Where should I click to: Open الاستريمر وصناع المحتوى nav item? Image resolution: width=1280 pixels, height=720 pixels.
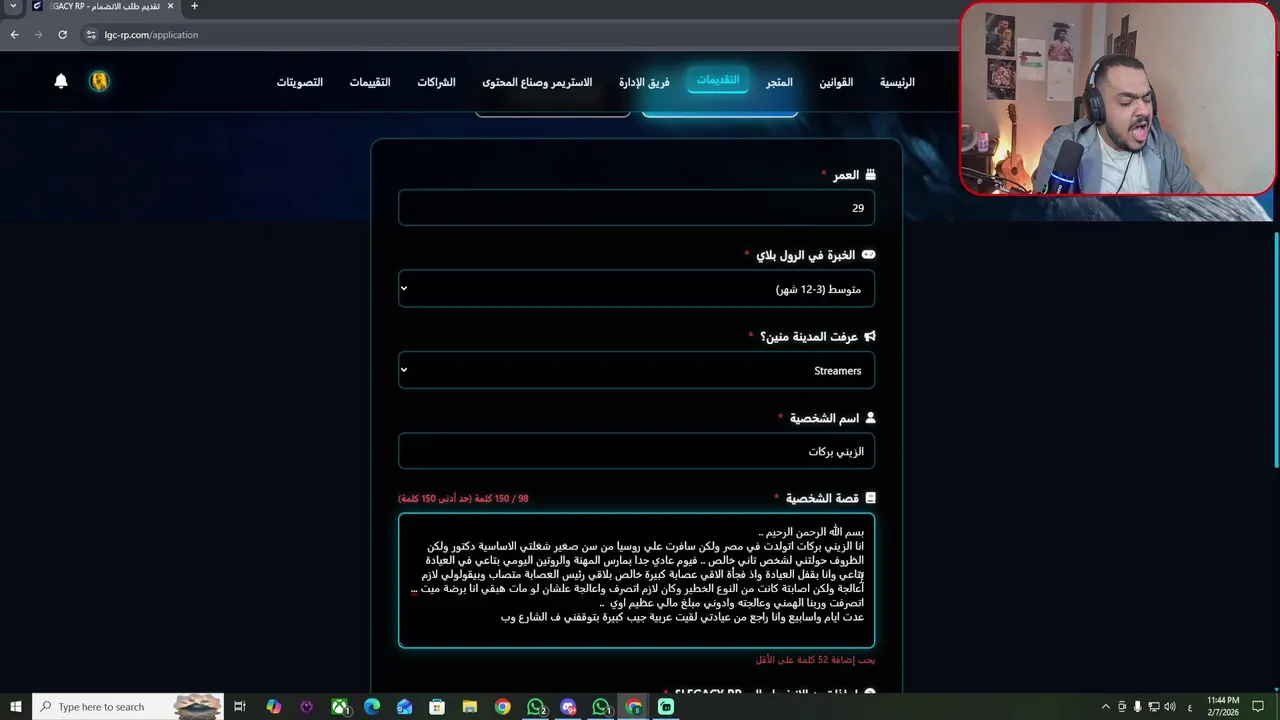click(537, 82)
